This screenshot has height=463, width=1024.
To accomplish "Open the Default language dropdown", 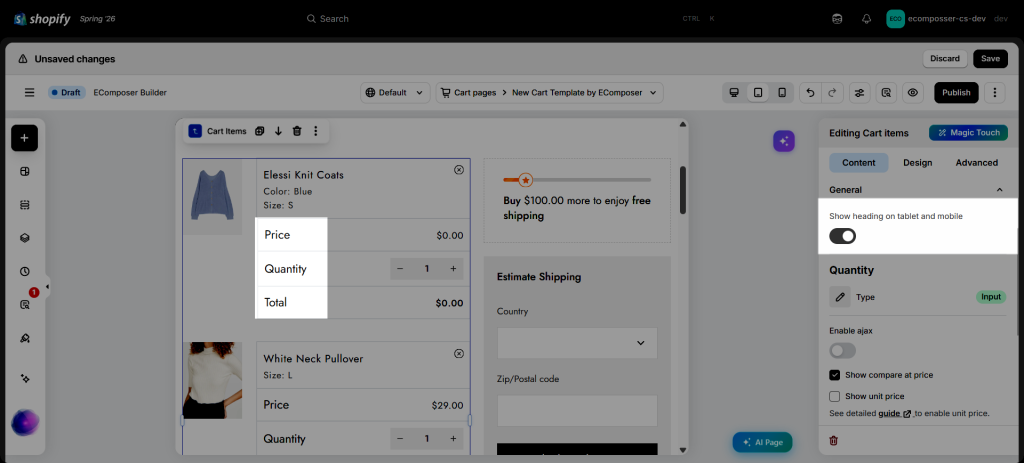I will 396,93.
